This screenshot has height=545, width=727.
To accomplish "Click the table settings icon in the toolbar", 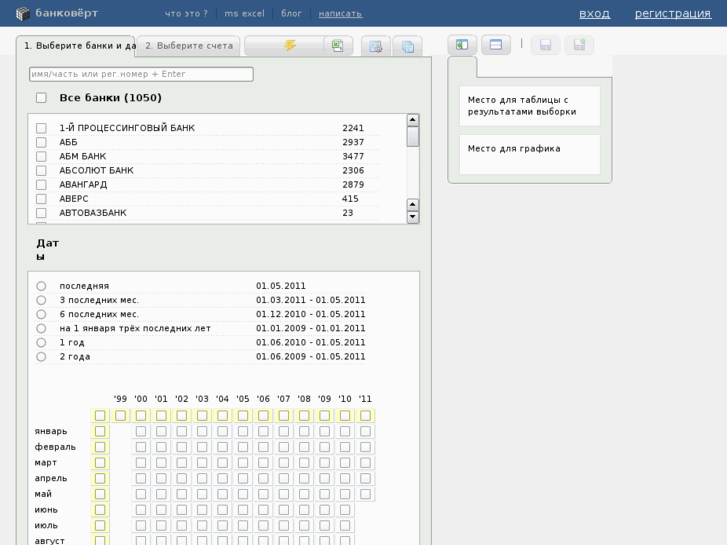I will 376,46.
